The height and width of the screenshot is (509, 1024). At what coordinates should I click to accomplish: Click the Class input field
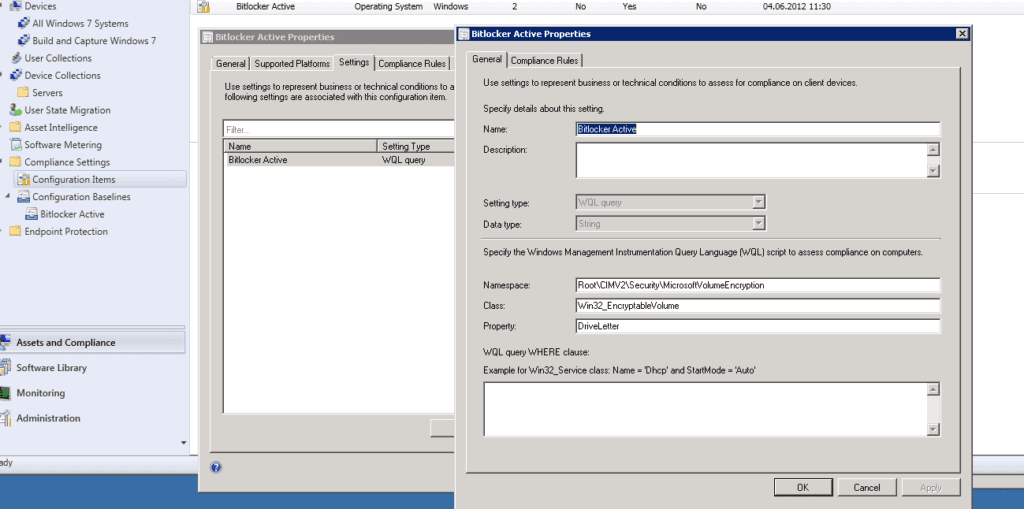click(758, 305)
